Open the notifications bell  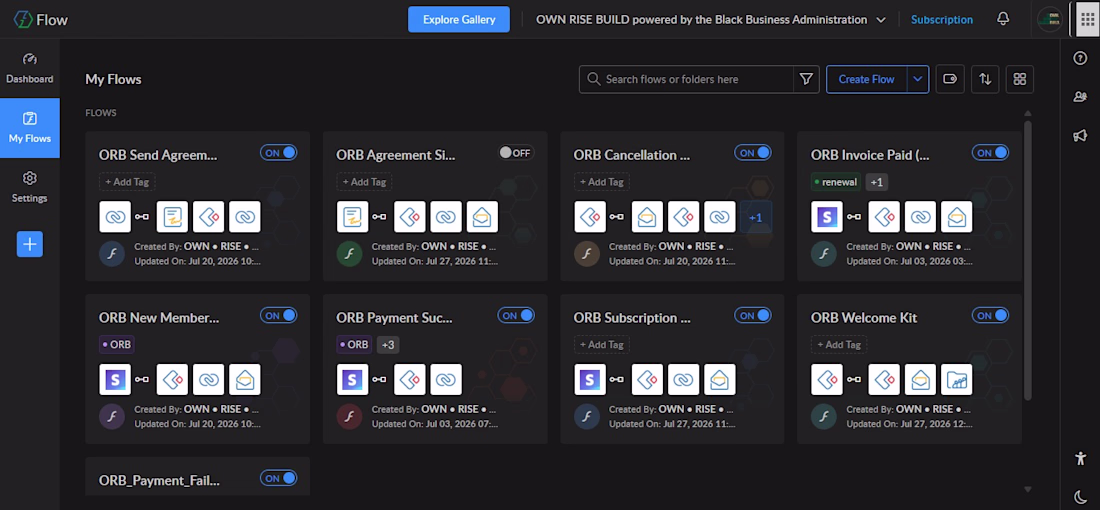(1003, 19)
